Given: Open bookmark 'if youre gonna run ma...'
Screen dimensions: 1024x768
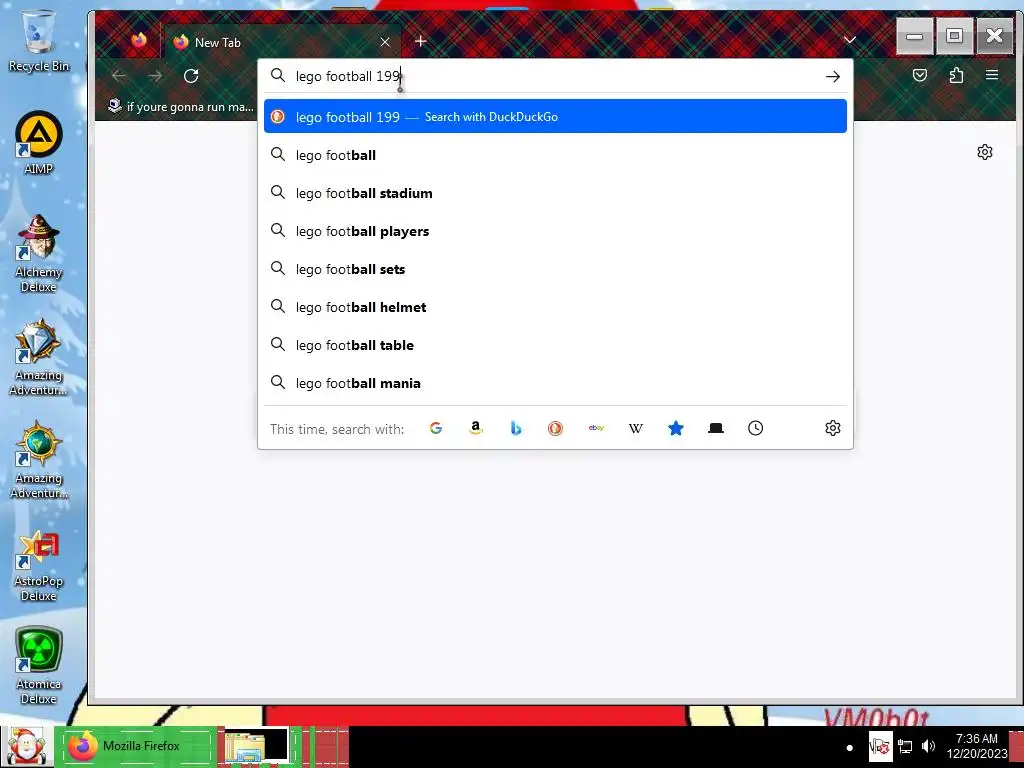Looking at the screenshot, I should [x=181, y=106].
